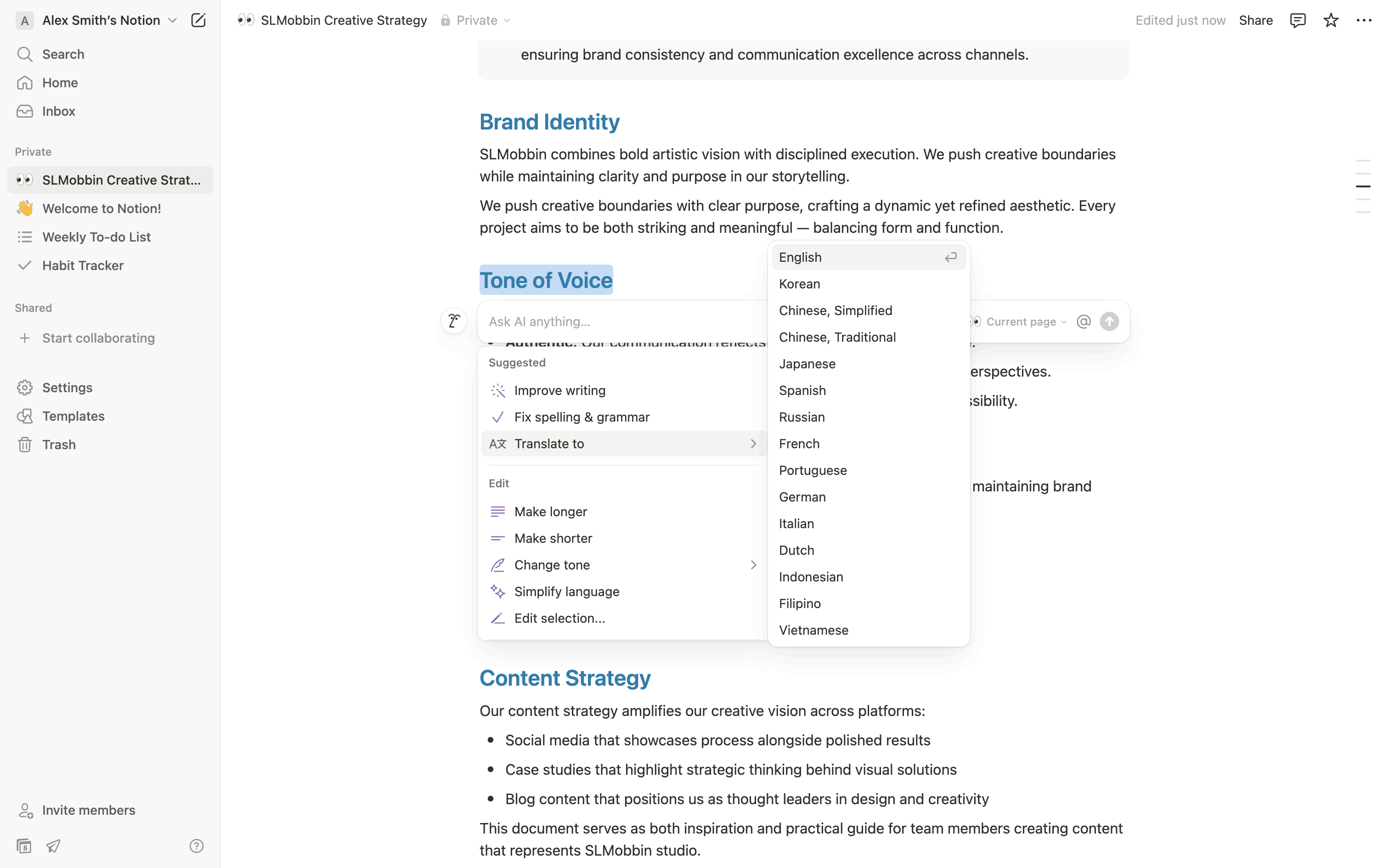Choose French as translation language
The height and width of the screenshot is (868, 1389).
[799, 444]
